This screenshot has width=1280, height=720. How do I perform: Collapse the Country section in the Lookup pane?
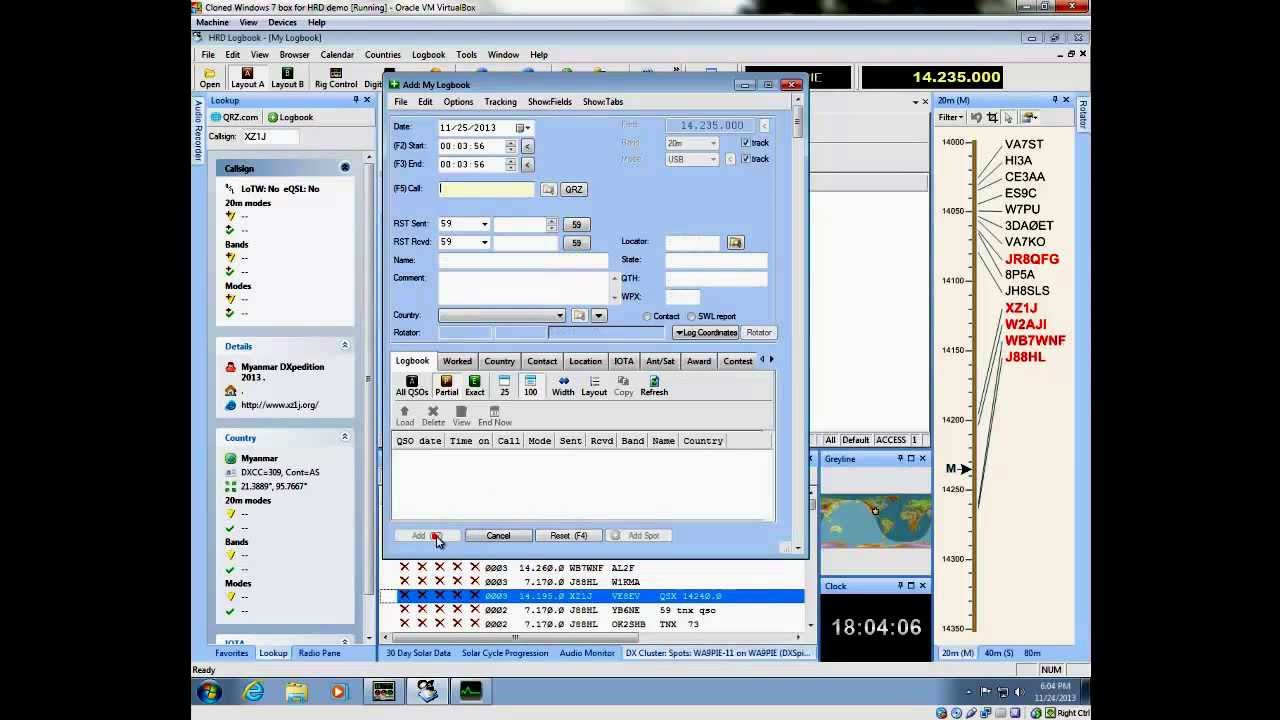click(x=345, y=437)
